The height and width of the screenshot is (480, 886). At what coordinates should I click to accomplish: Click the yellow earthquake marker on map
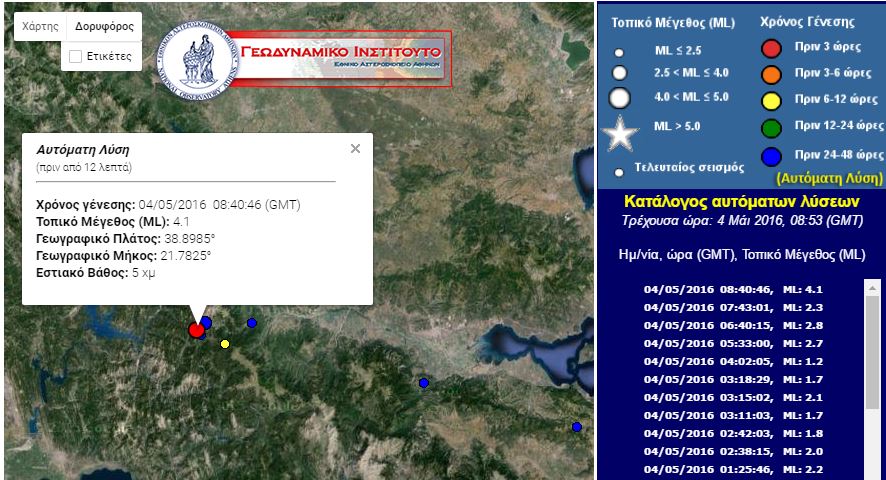click(x=225, y=344)
